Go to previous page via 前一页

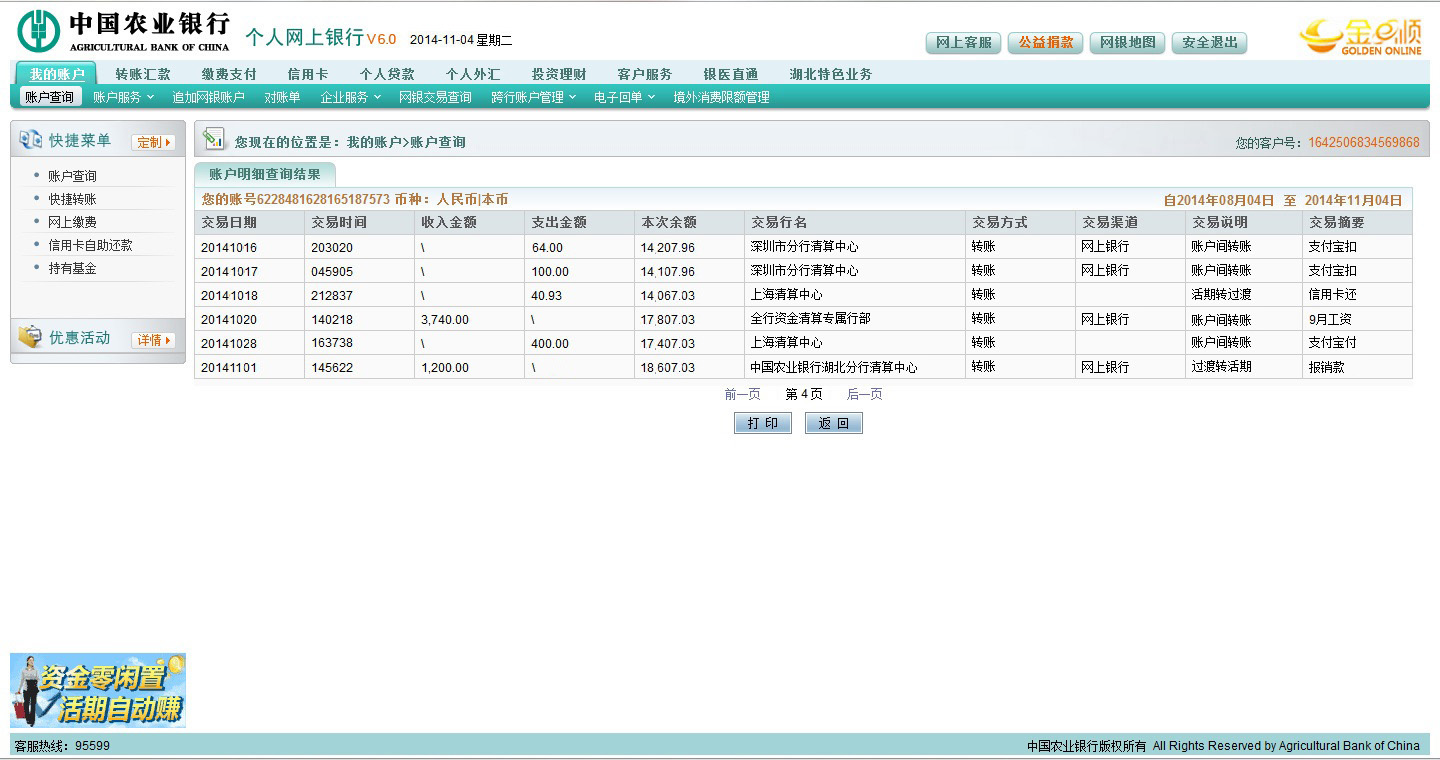742,394
